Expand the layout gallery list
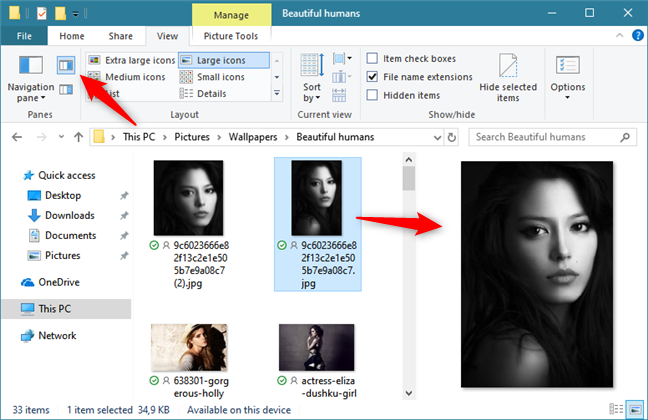This screenshot has height=420, width=648. click(x=277, y=94)
